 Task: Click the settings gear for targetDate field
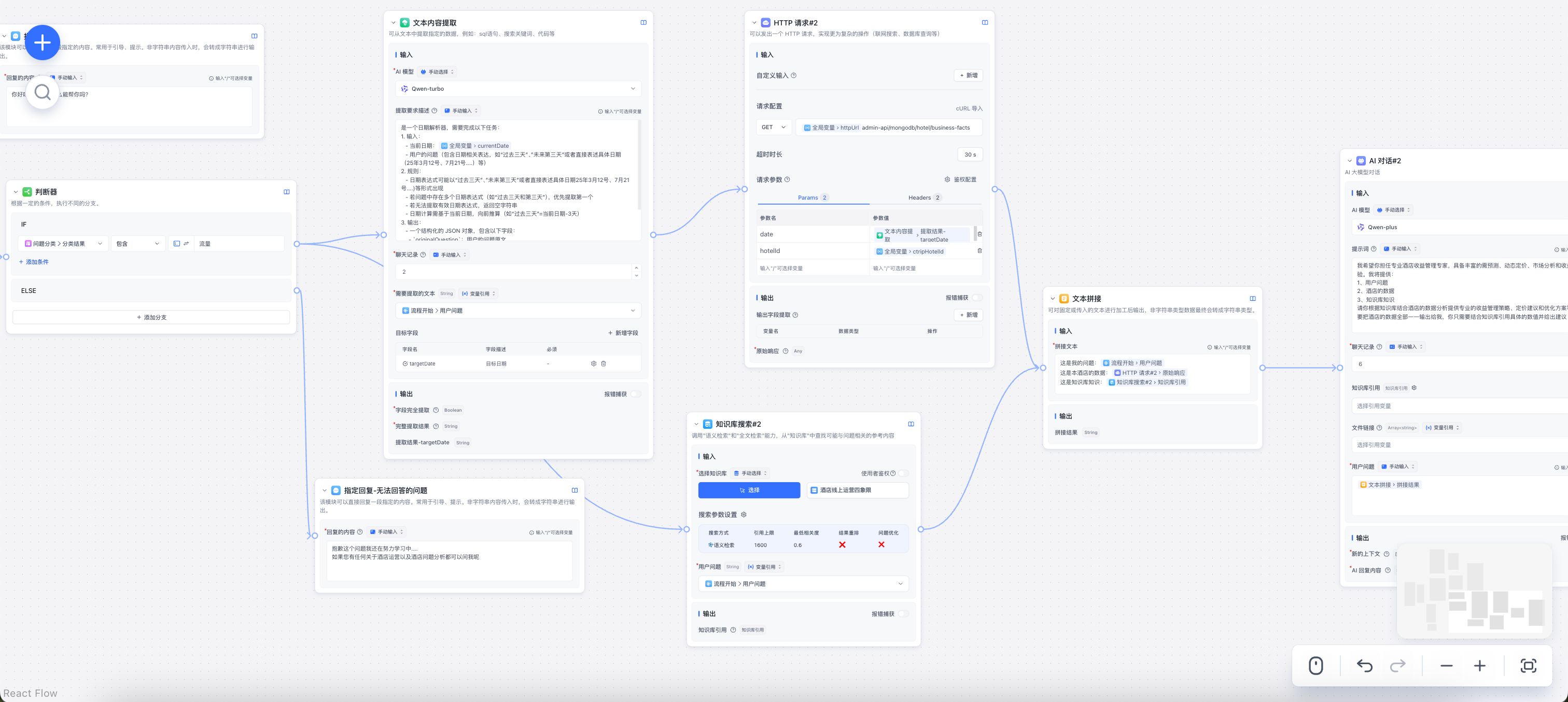594,363
